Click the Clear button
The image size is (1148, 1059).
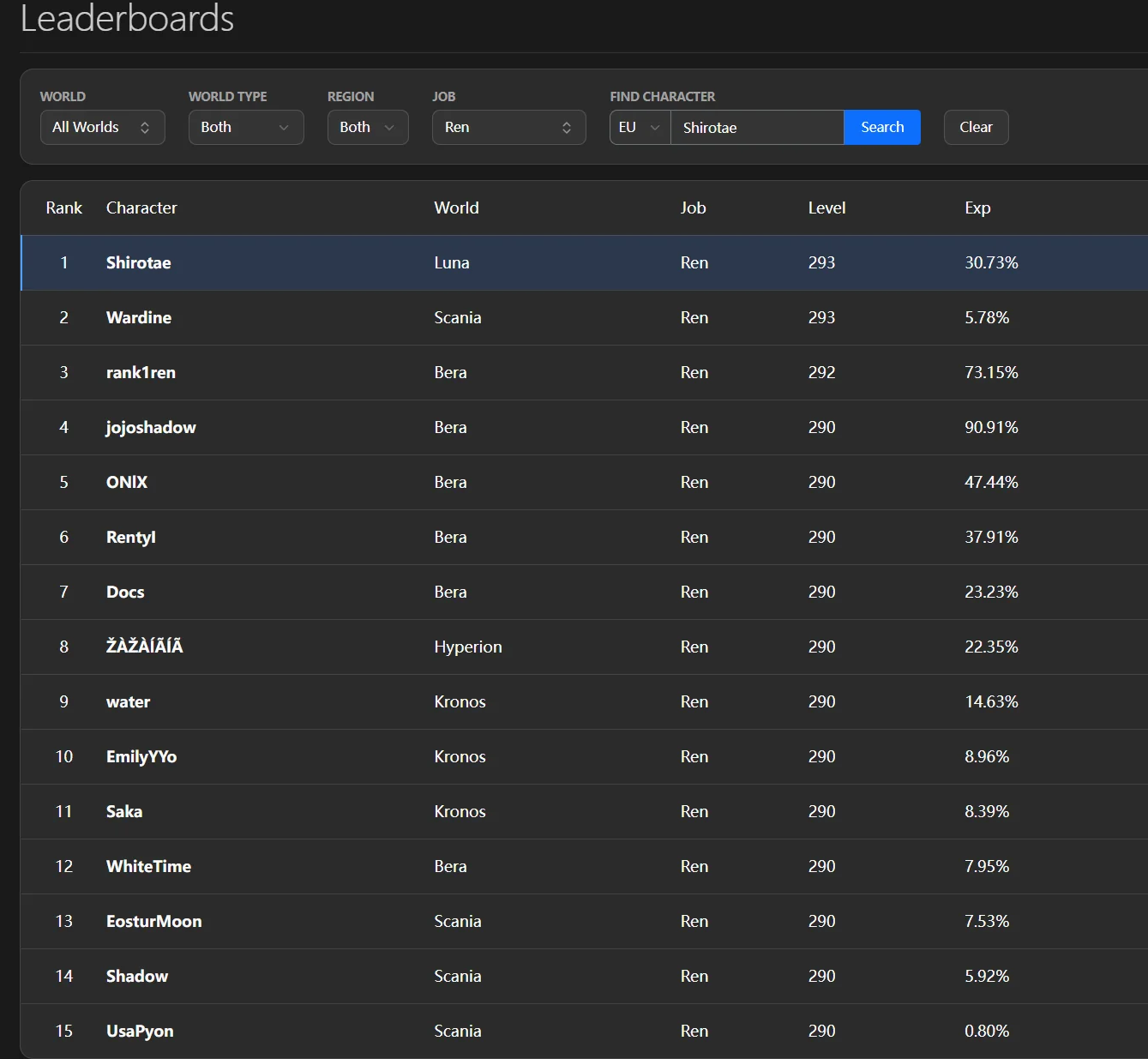pos(977,128)
